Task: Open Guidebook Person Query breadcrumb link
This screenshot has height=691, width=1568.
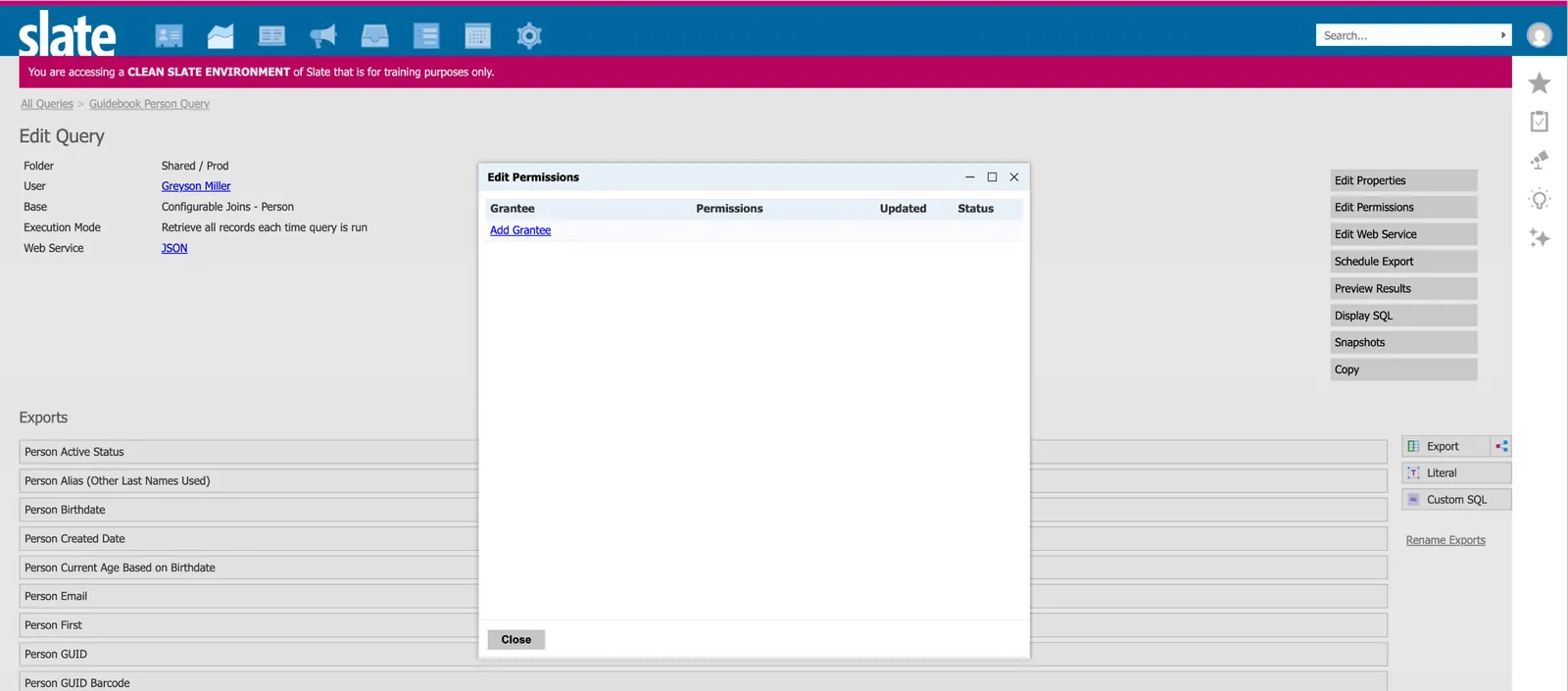Action: (x=149, y=104)
